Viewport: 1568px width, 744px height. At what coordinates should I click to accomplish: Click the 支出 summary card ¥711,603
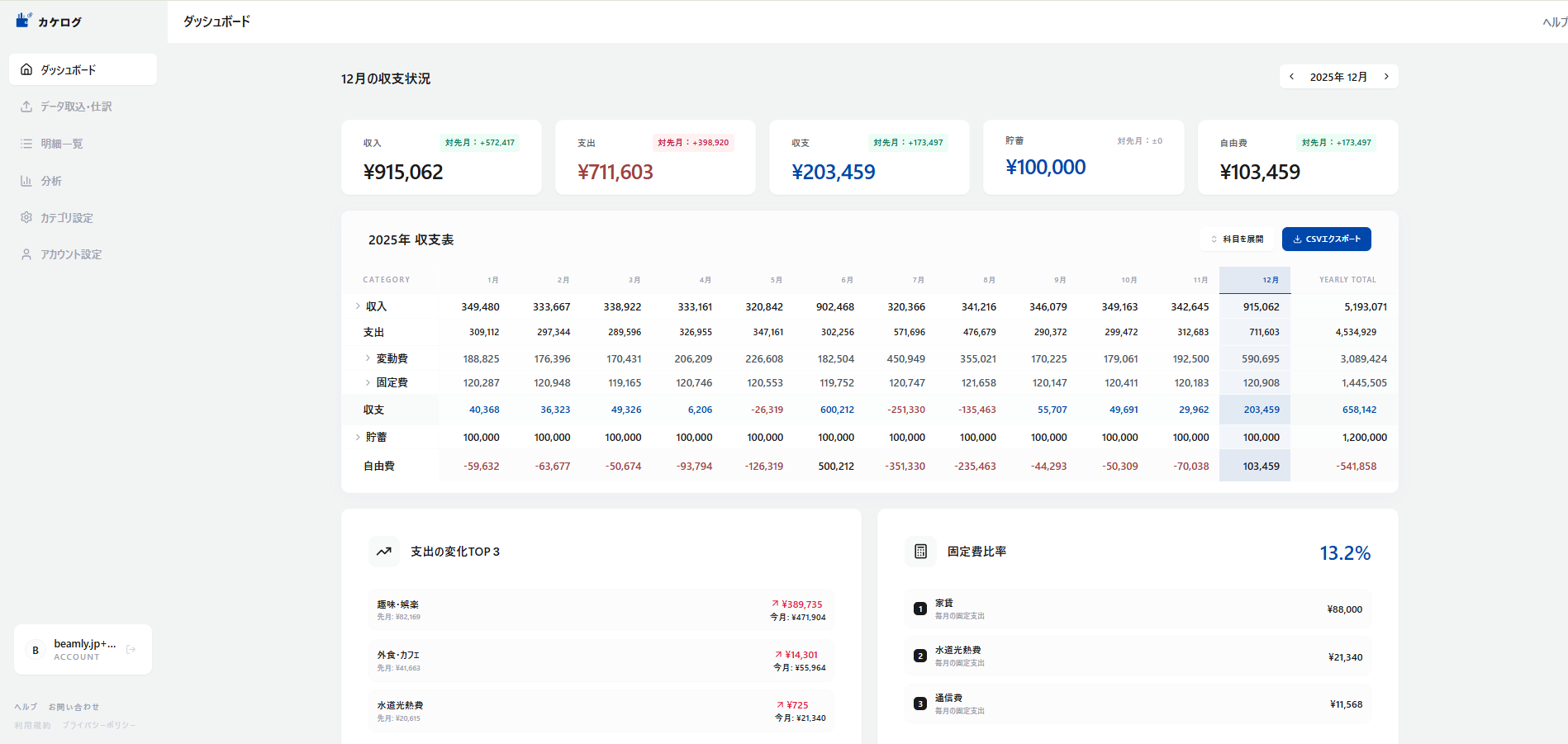(x=655, y=158)
